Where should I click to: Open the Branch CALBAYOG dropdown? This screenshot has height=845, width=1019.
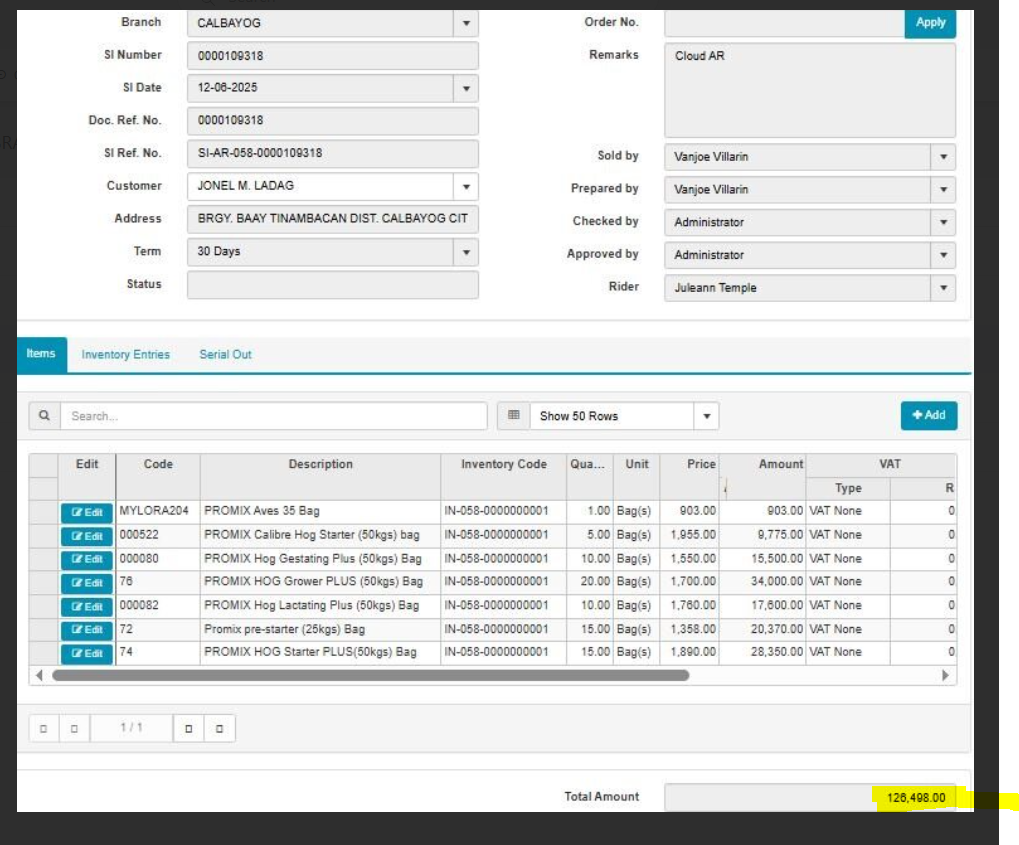(x=465, y=23)
